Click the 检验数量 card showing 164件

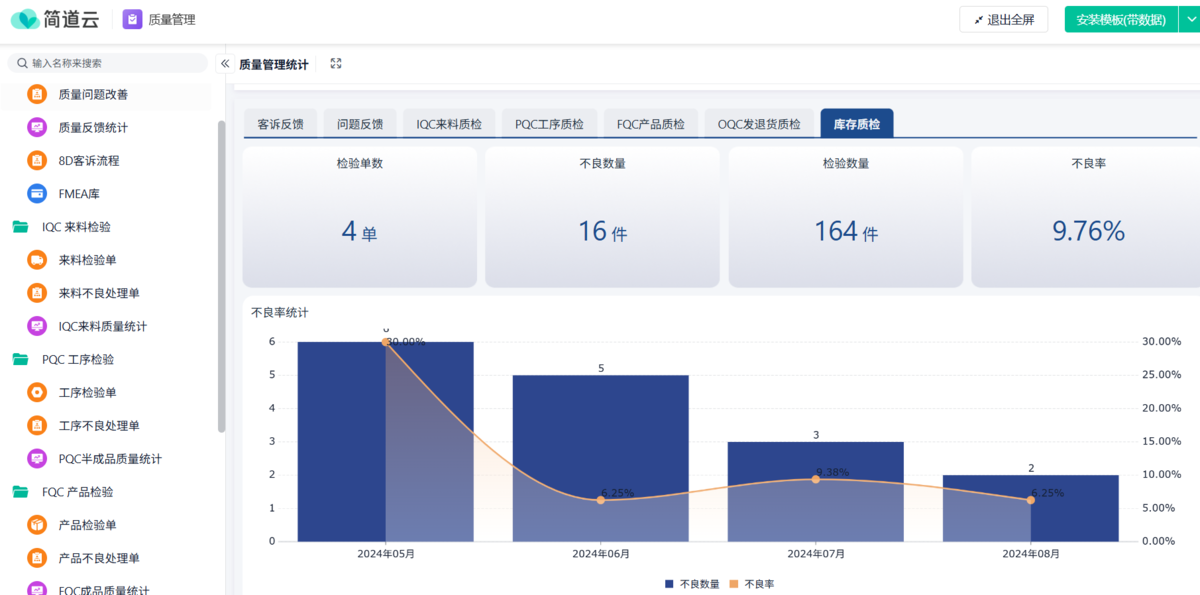coord(846,217)
